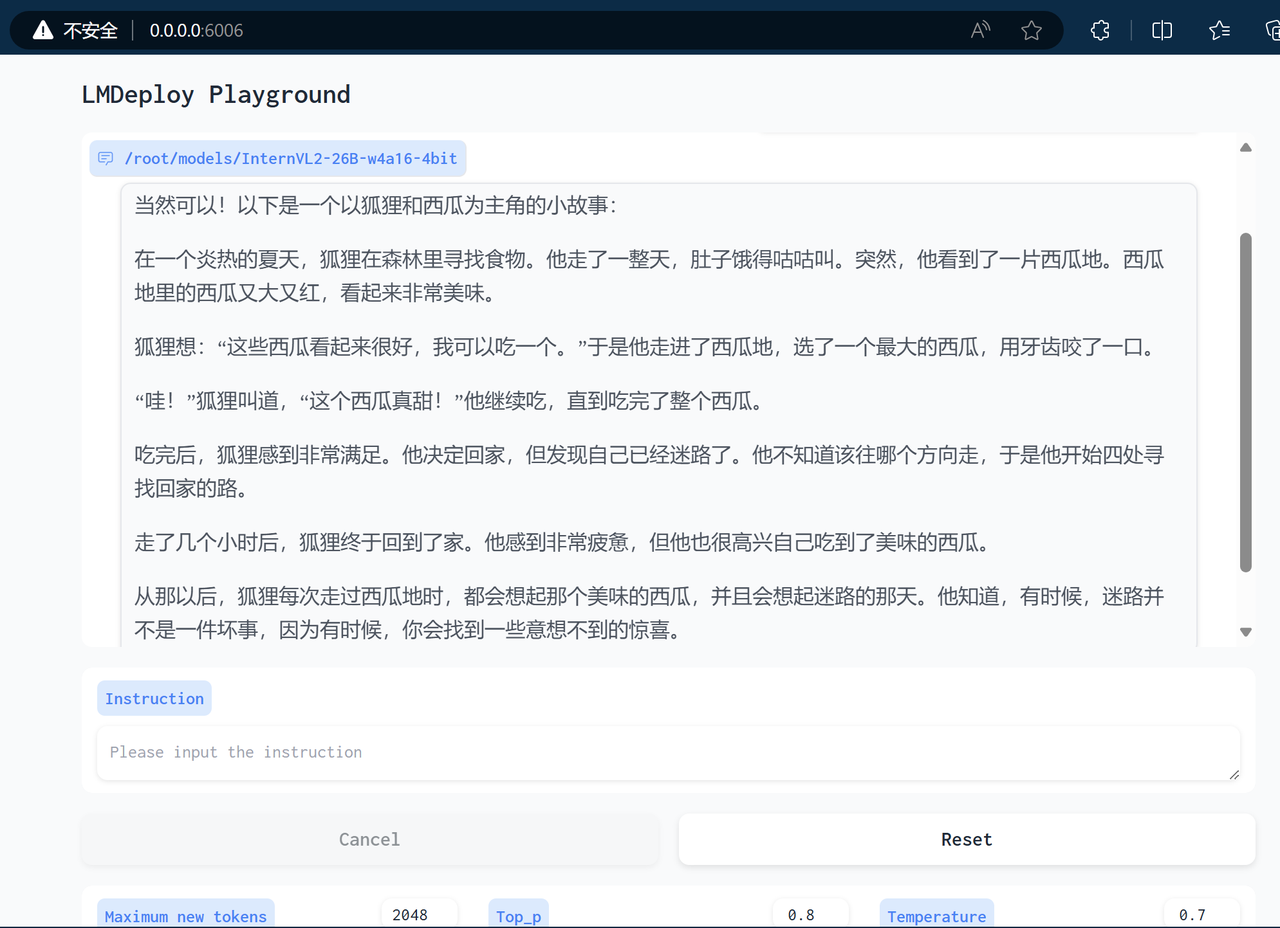This screenshot has height=928, width=1280.
Task: Click the Temperature label
Action: point(937,916)
